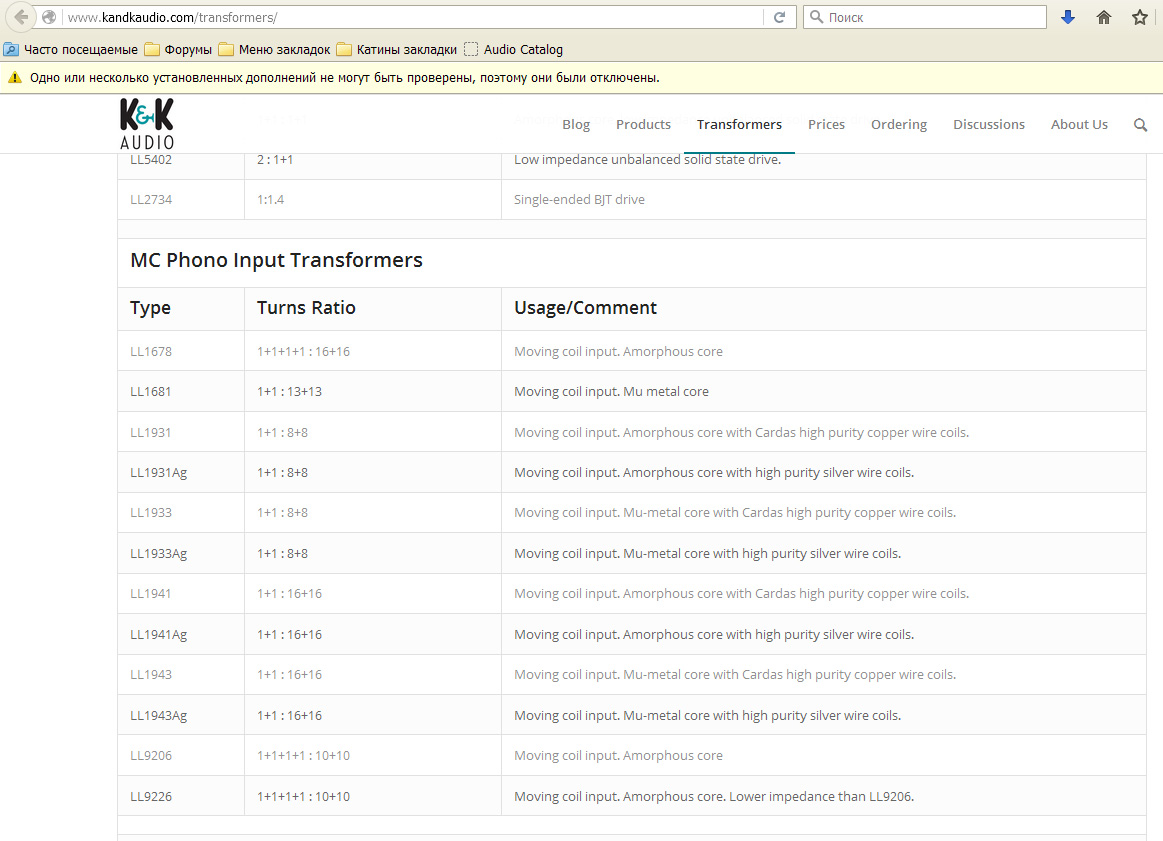Open the Катины закладки bookmark folder

[396, 49]
